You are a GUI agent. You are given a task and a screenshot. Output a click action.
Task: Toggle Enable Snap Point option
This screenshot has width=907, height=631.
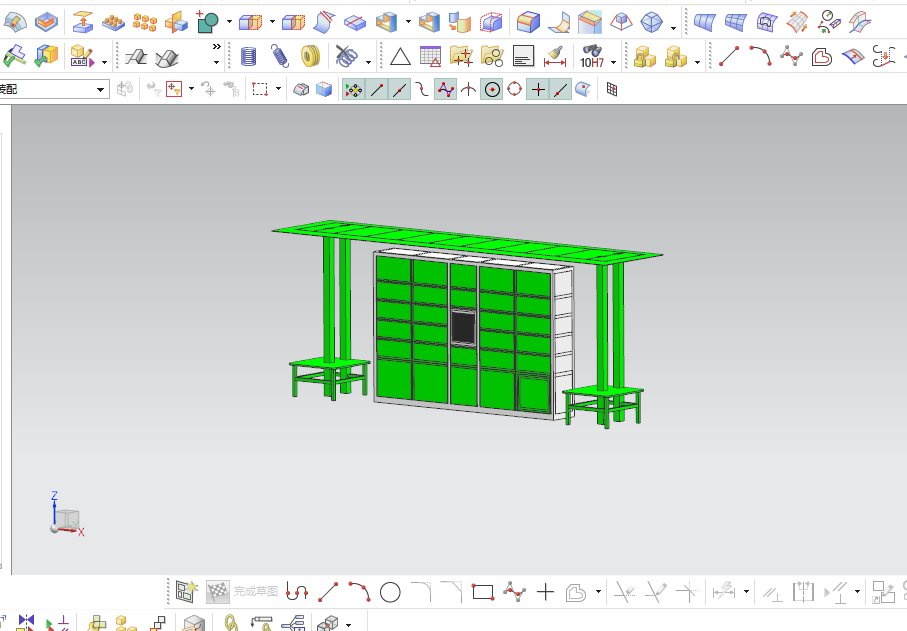pos(353,90)
